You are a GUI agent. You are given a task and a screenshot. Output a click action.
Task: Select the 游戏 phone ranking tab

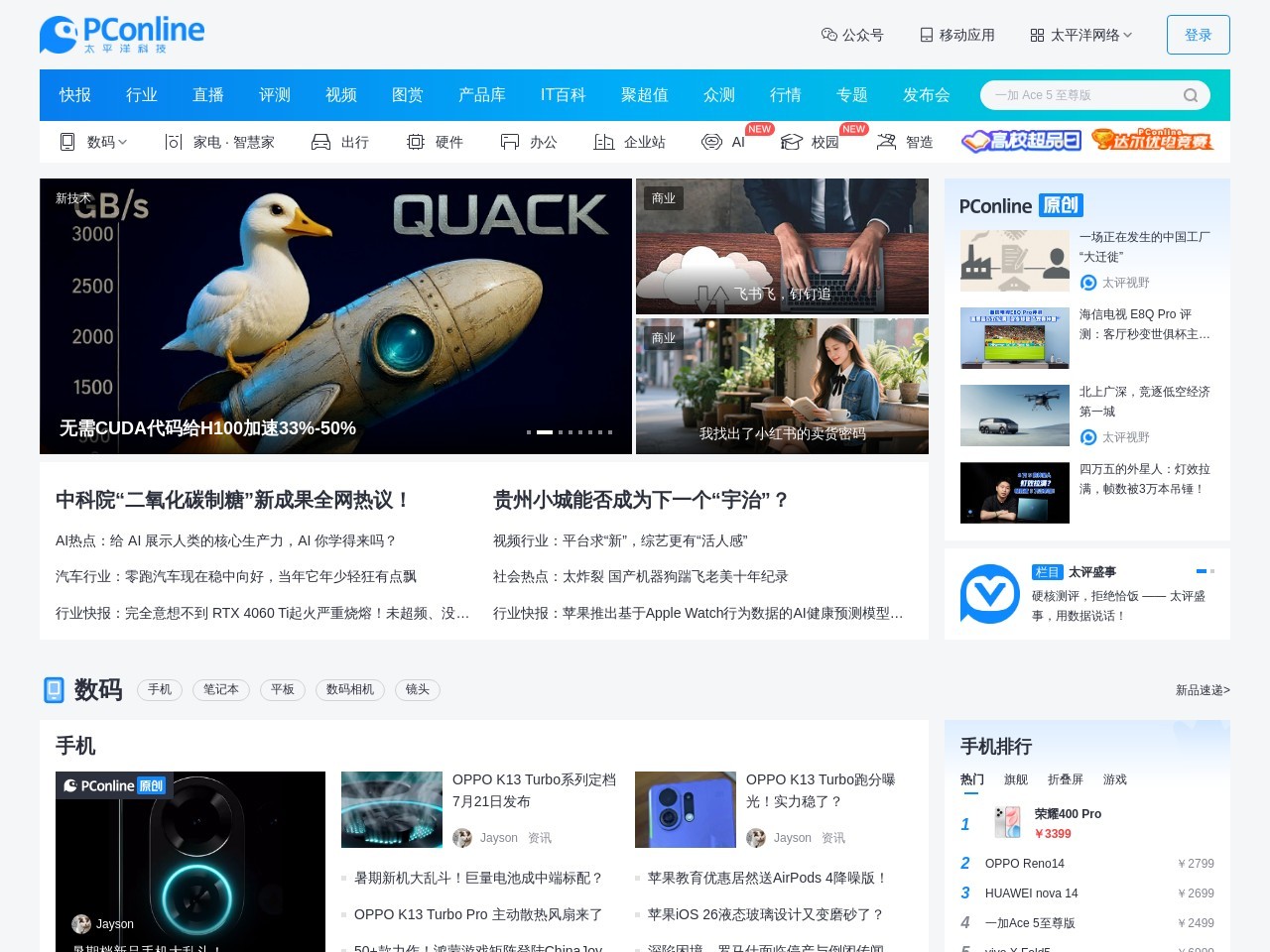tap(1114, 779)
